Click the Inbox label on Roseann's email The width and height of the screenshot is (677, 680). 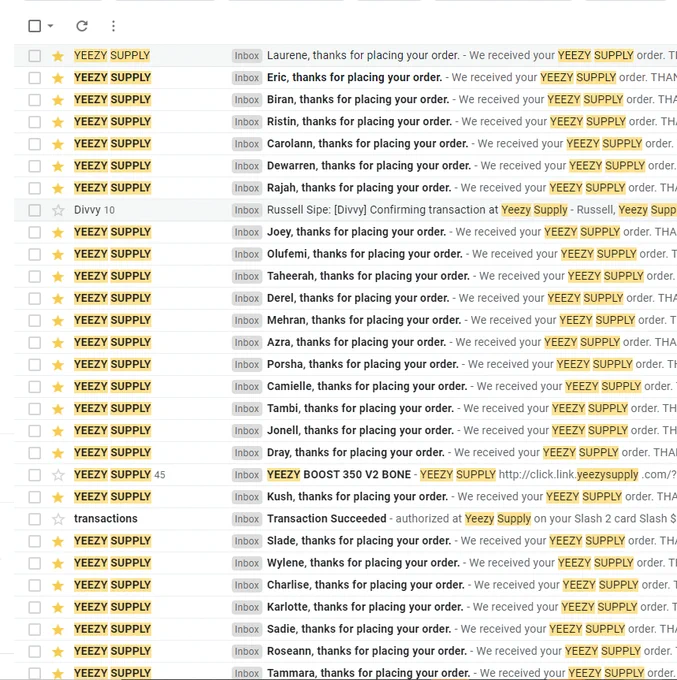[247, 651]
